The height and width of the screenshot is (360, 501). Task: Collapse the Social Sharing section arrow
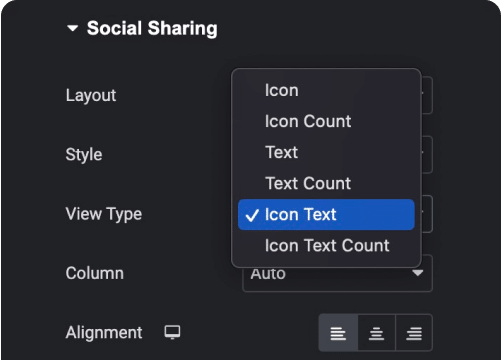72,28
